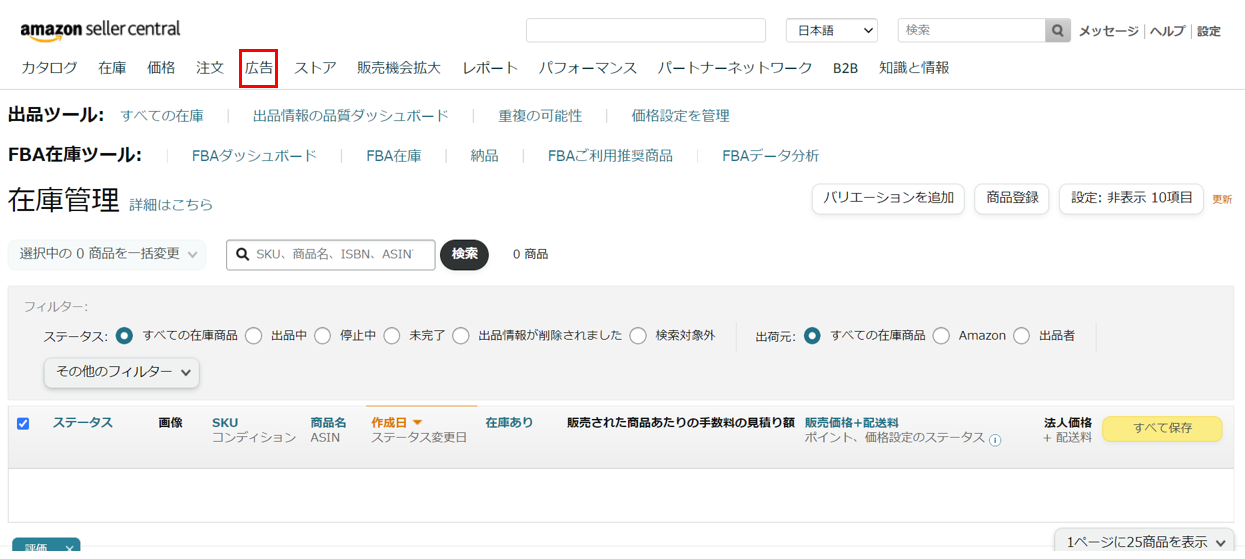Go to すべての在庫 link
The image size is (1245, 559).
(162, 116)
